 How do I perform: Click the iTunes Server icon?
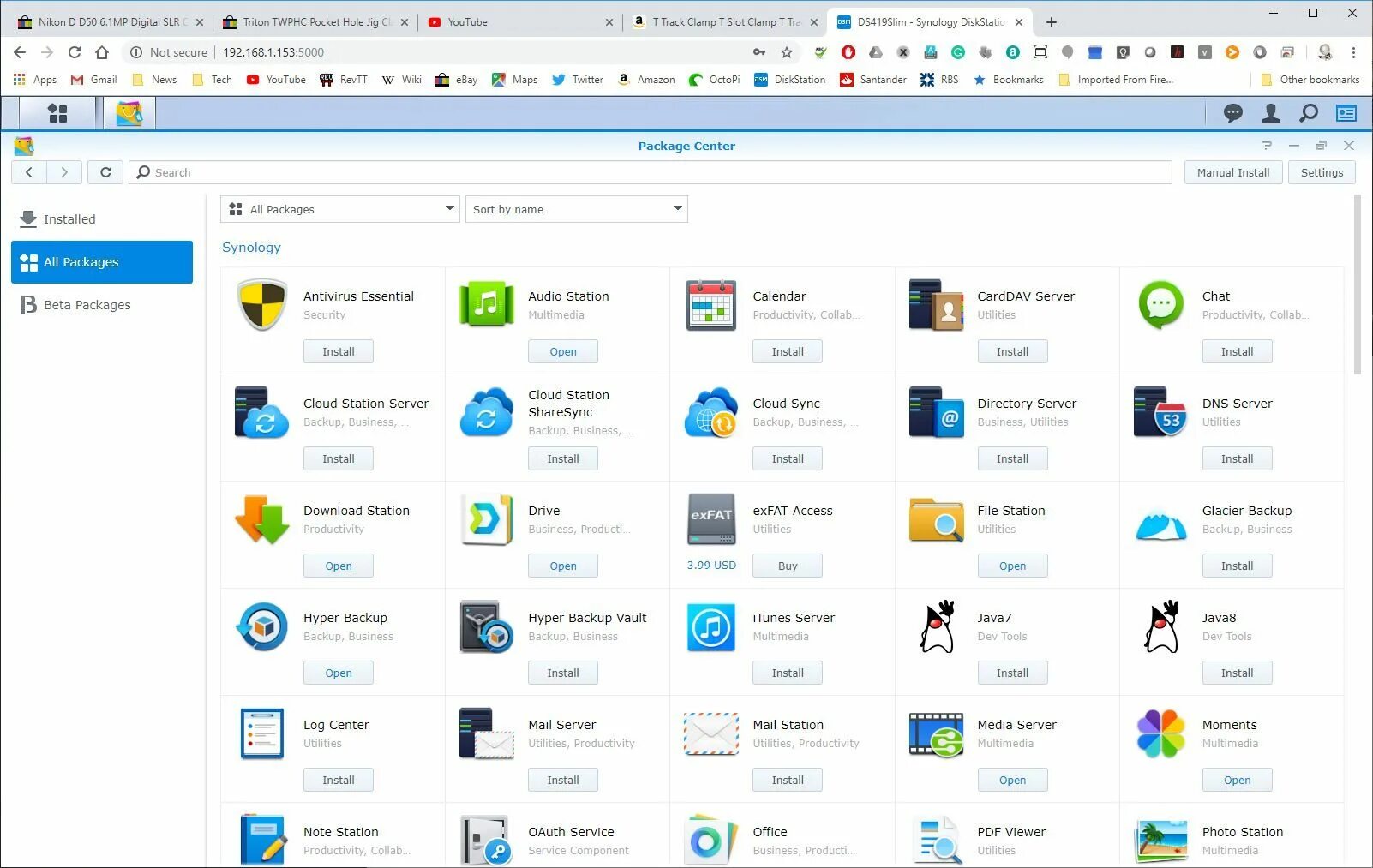point(711,626)
